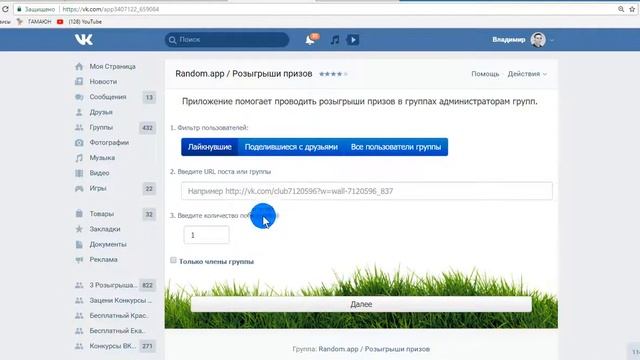Select the Поделившиеся с друзьями filter tab
The image size is (640, 360).
(x=291, y=147)
